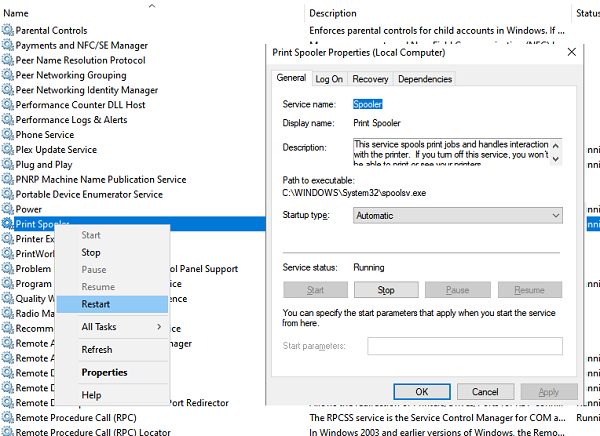
Task: Click gear icon for Peer Networking Identity Manager
Action: point(7,90)
